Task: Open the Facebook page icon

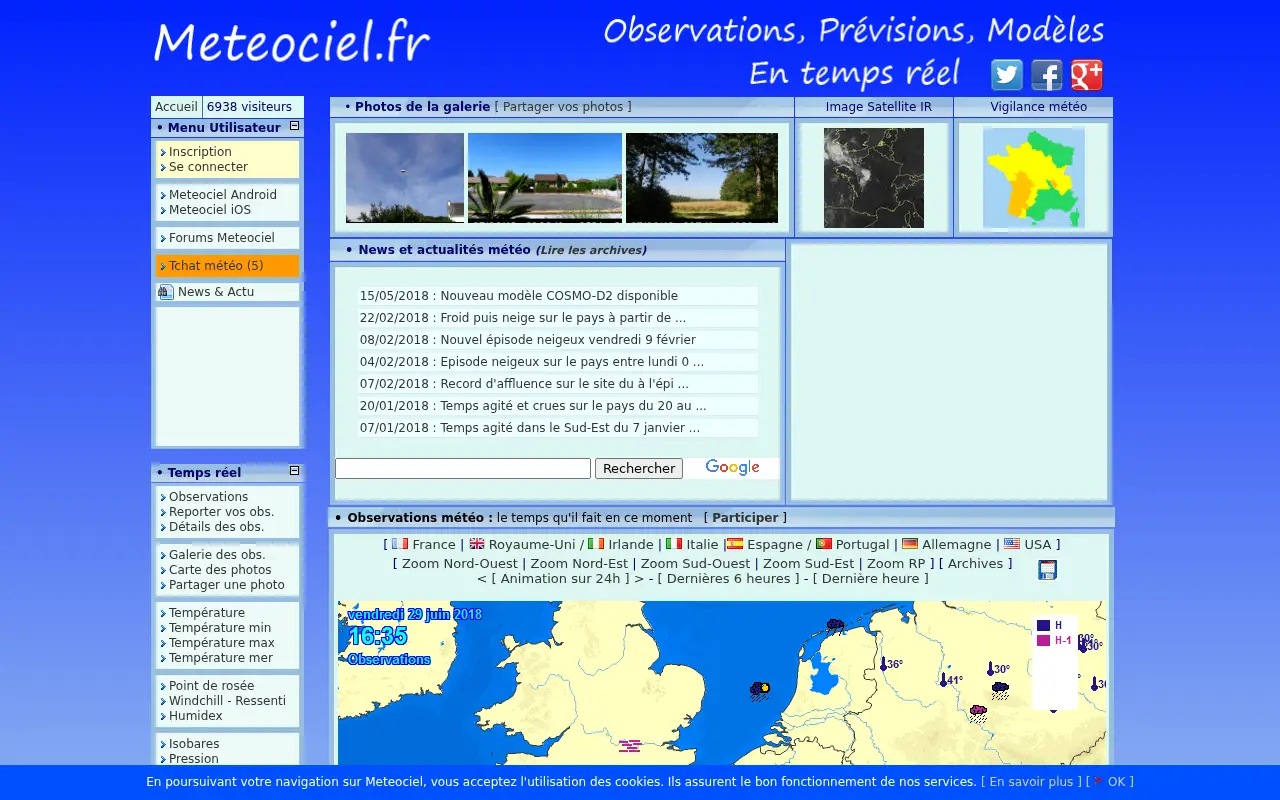Action: 1047,75
